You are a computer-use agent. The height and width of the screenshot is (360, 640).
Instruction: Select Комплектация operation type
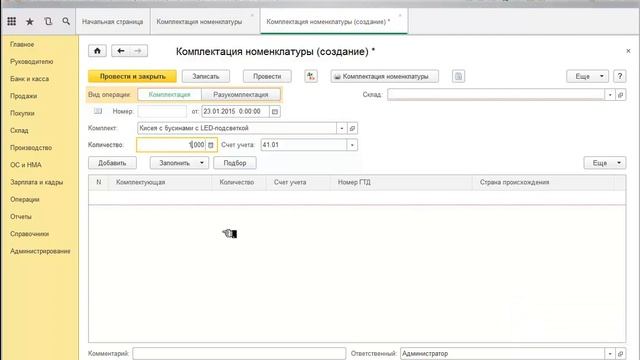[x=169, y=95]
